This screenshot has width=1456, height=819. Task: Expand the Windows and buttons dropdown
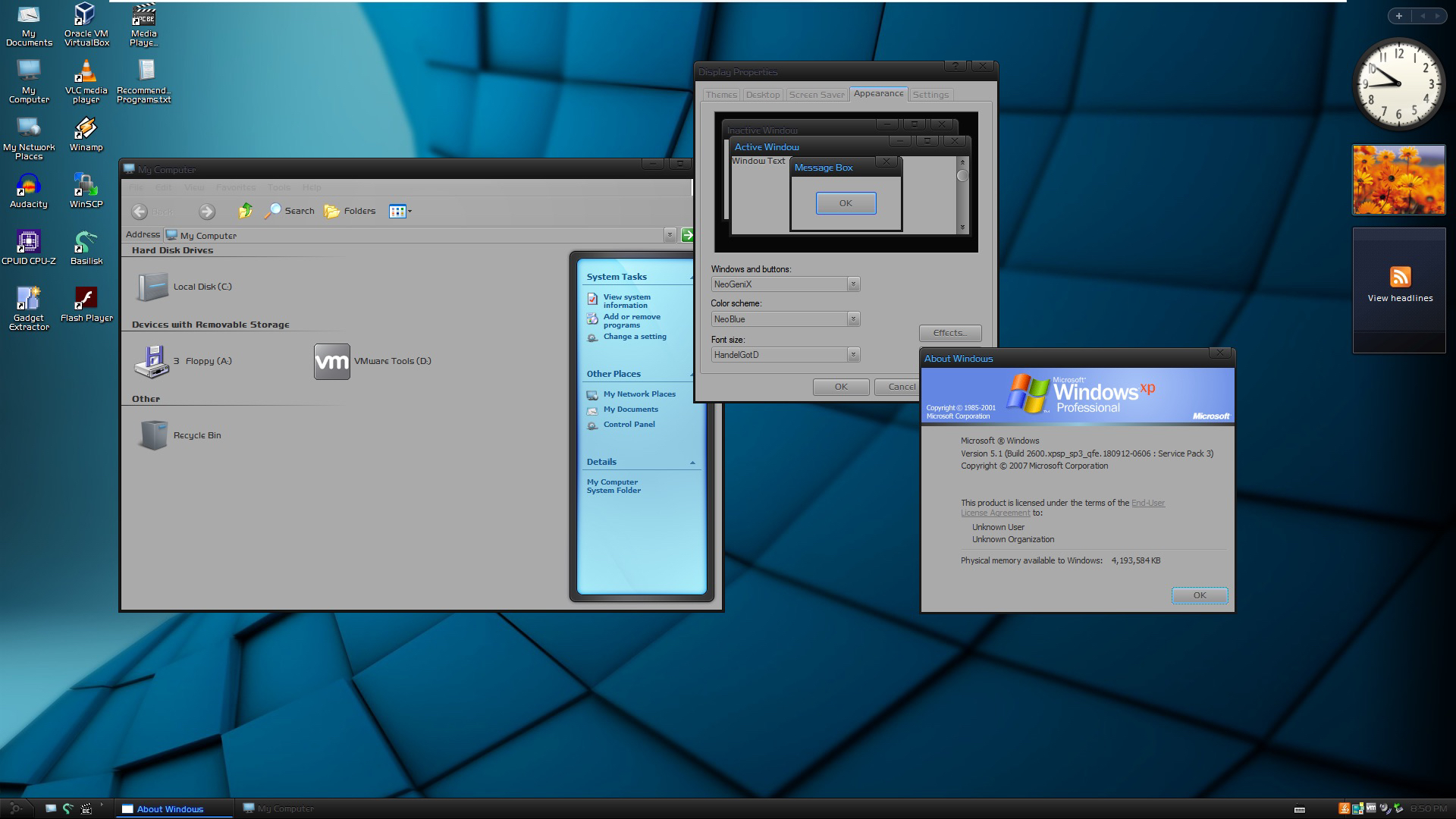point(853,284)
